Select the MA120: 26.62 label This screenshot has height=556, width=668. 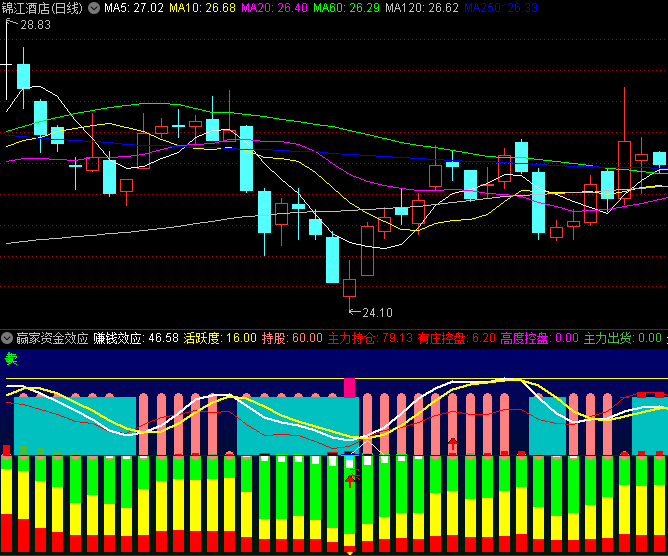[x=422, y=8]
